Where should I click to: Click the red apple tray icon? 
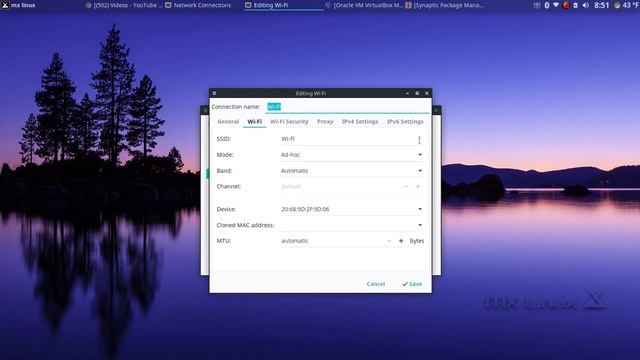point(566,5)
